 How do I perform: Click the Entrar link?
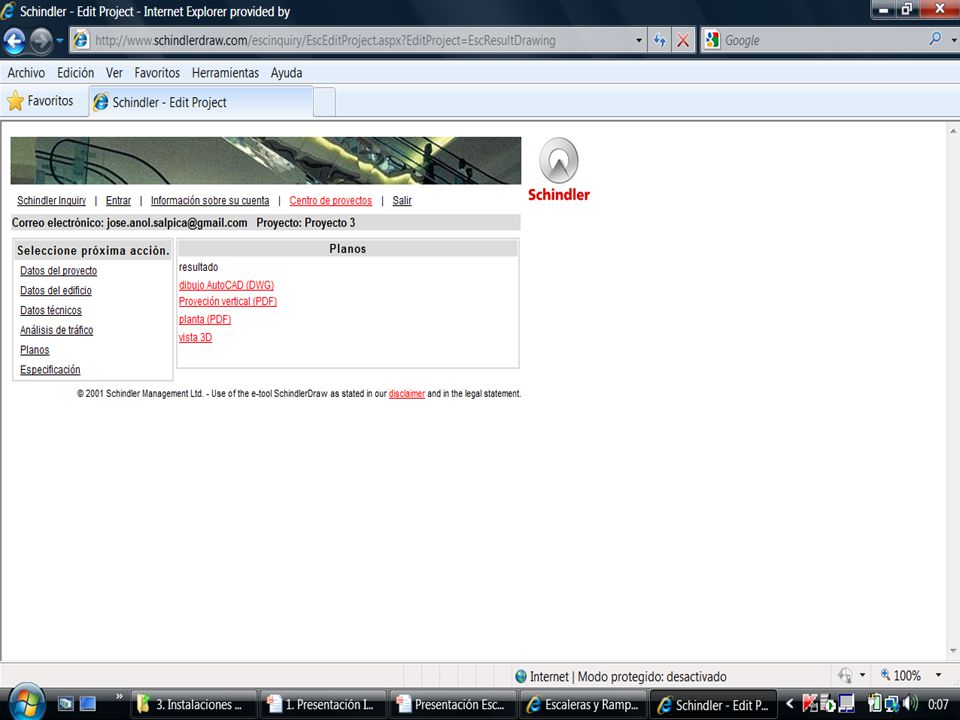click(x=118, y=201)
